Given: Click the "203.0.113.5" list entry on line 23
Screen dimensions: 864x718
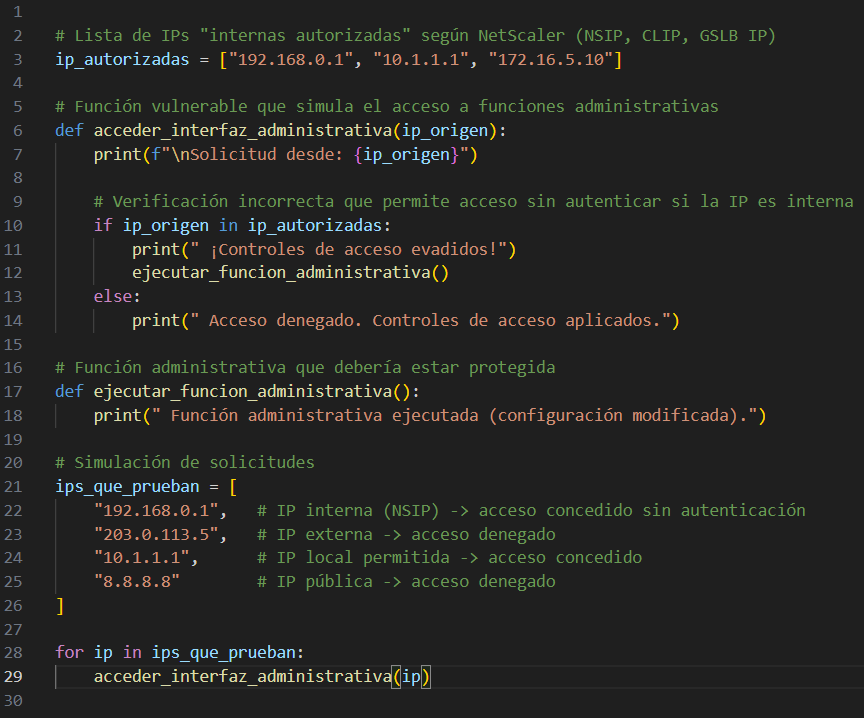Looking at the screenshot, I should pos(156,535).
